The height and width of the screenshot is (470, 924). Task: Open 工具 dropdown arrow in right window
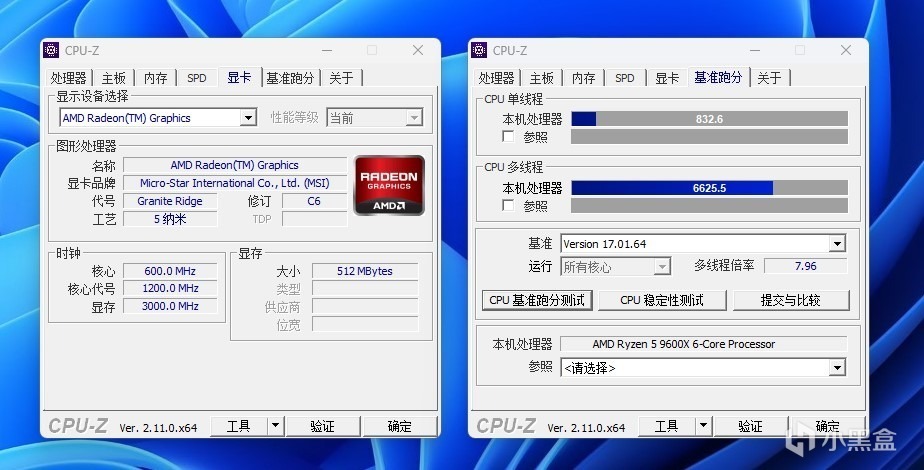point(703,426)
